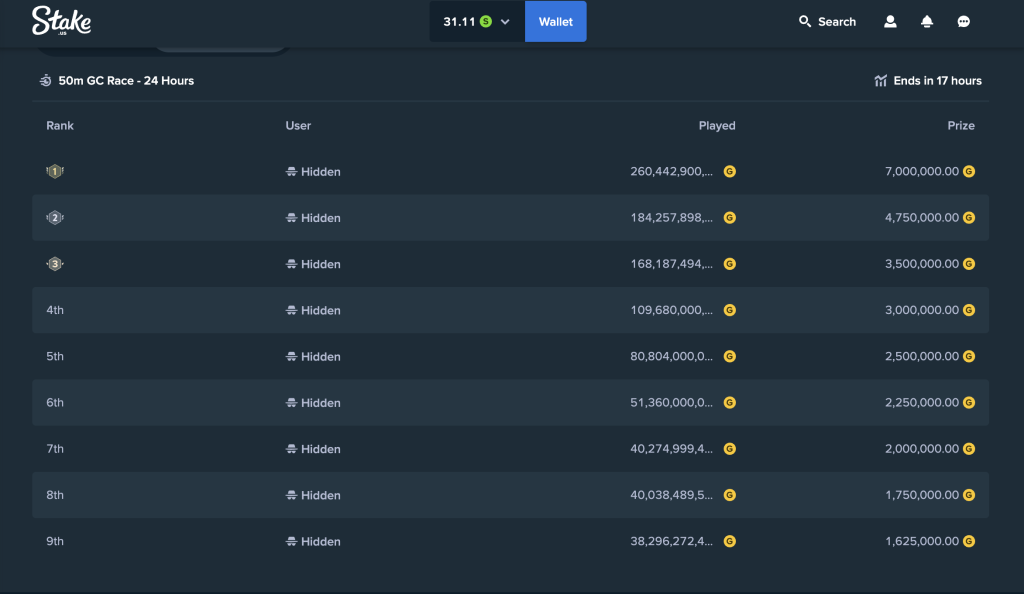Screen dimensions: 1024x594
Task: Click gold coin icon beside 7,000,000.00 prize
Action: pyautogui.click(x=969, y=172)
